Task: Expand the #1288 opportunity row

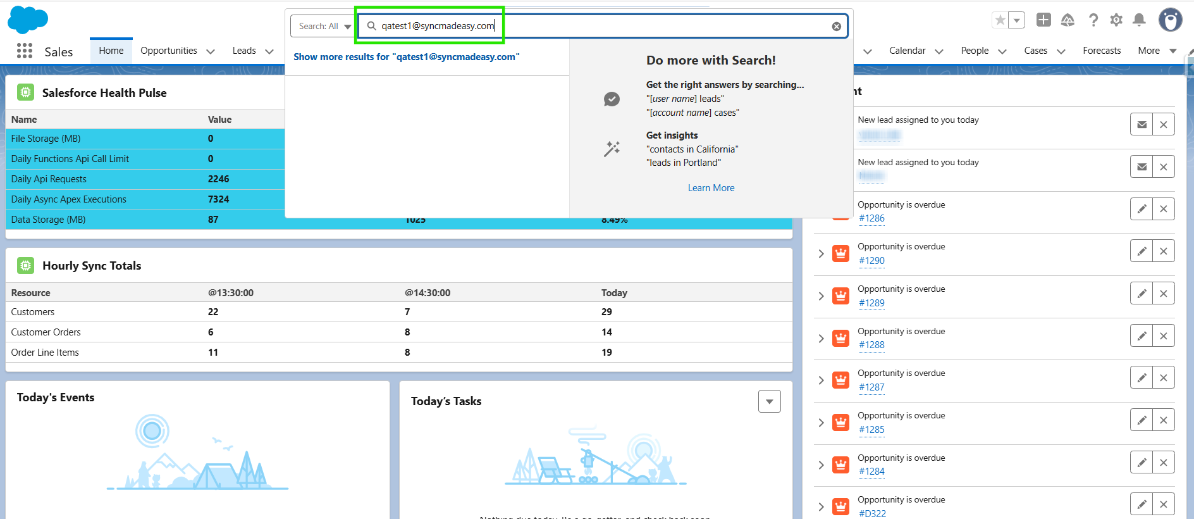Action: pyautogui.click(x=821, y=338)
